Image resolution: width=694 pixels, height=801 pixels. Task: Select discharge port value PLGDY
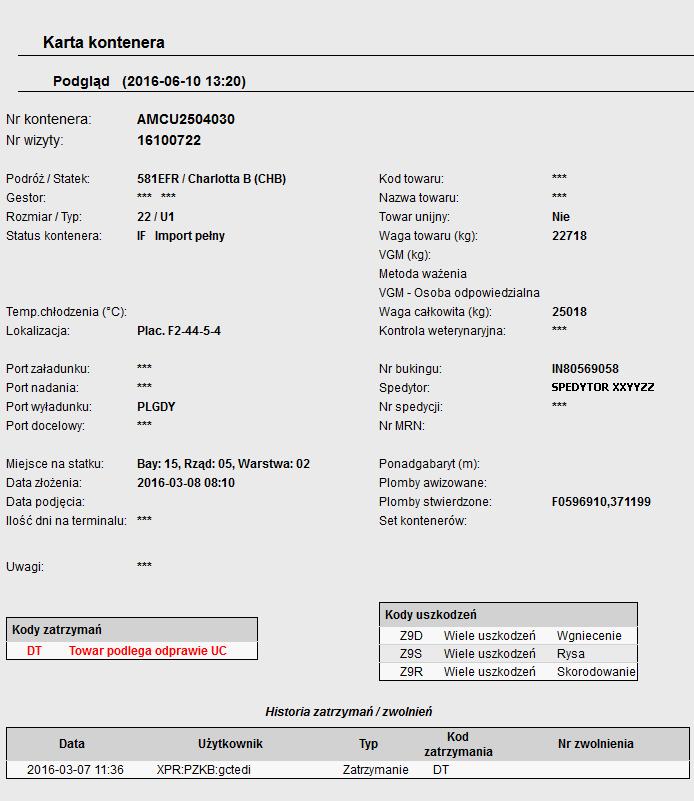[x=156, y=407]
